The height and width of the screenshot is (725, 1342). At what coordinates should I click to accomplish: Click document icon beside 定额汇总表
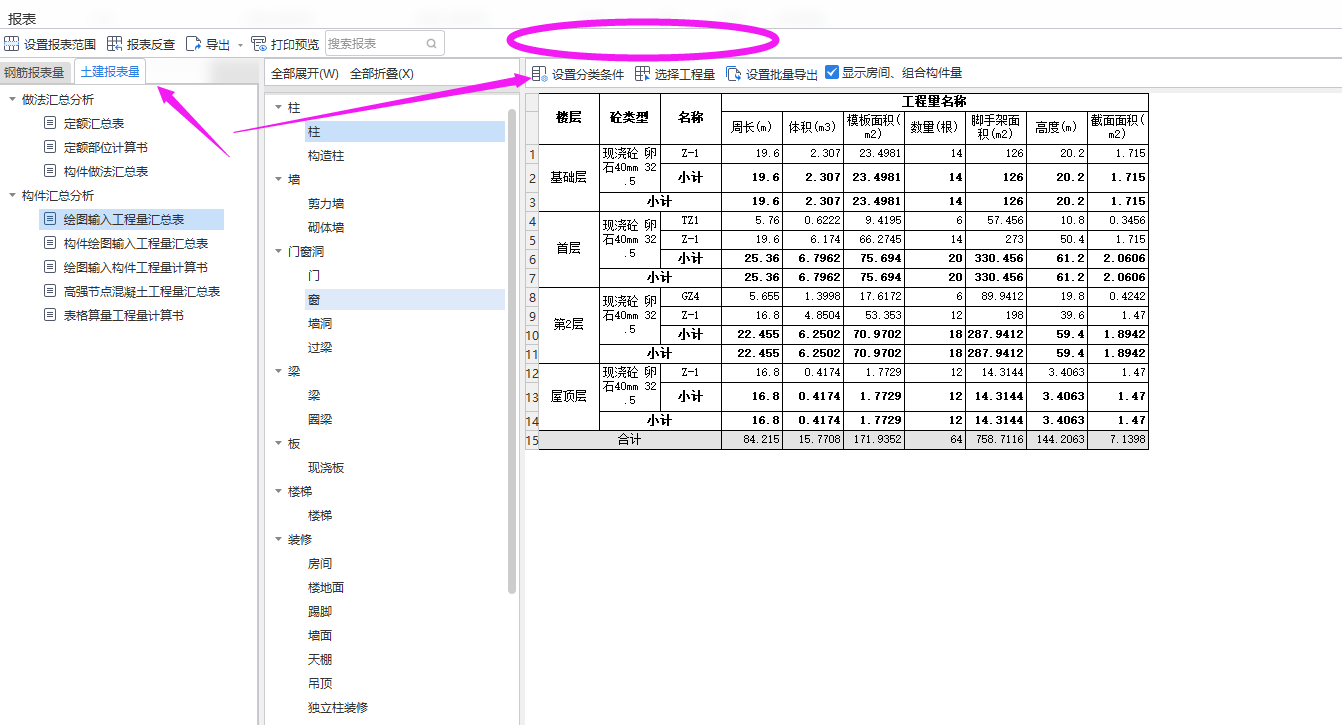(x=50, y=124)
